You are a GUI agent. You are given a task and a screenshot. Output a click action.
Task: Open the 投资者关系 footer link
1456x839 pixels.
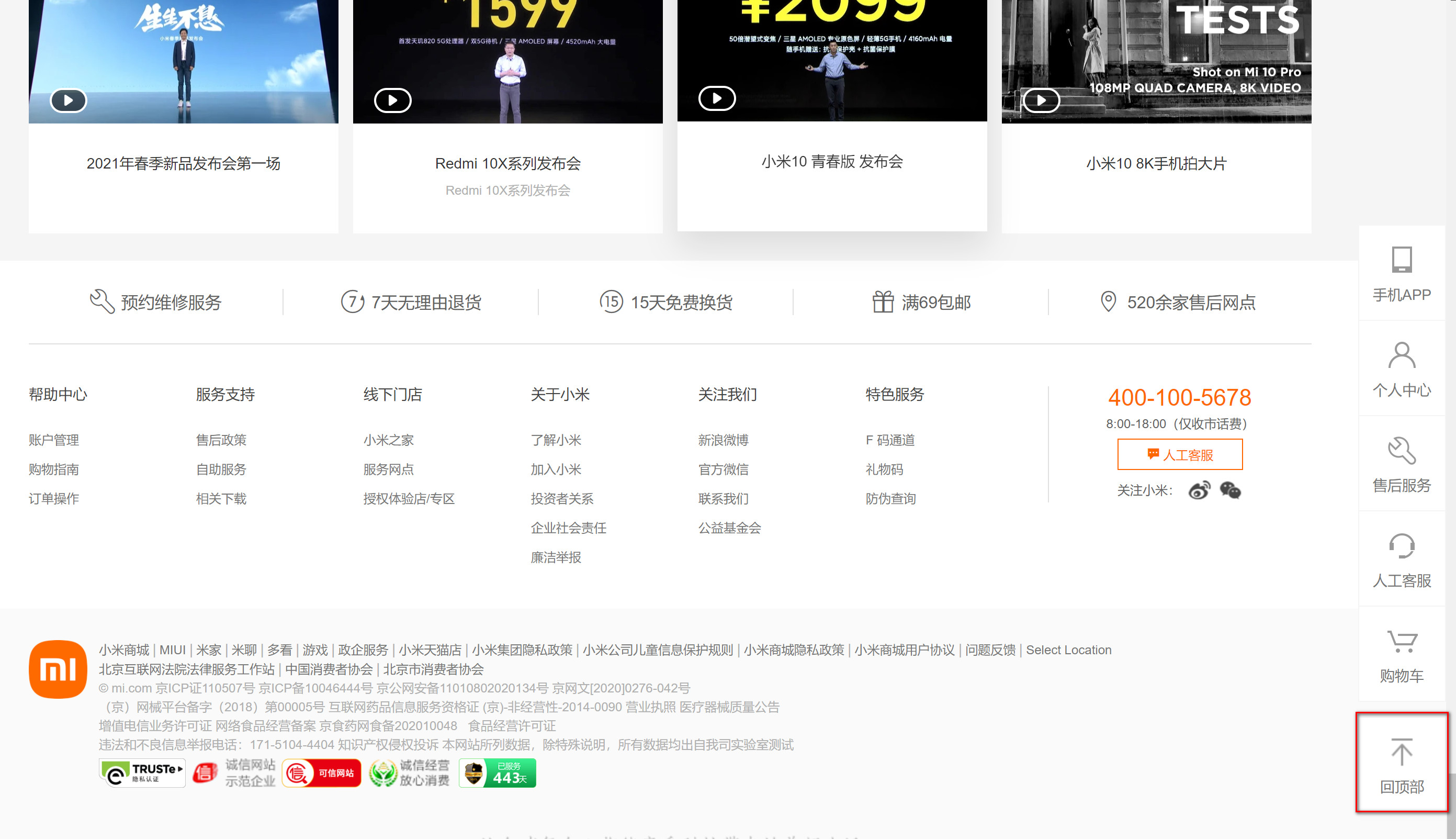(x=561, y=498)
